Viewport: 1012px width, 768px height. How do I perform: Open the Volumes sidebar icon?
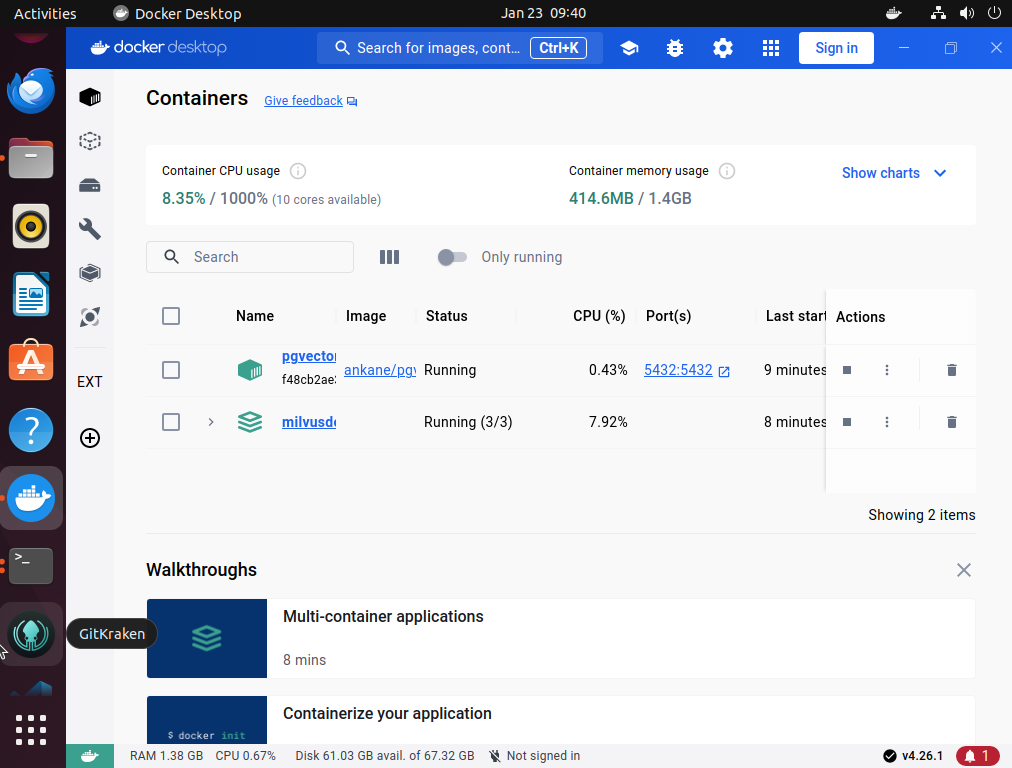[x=90, y=186]
